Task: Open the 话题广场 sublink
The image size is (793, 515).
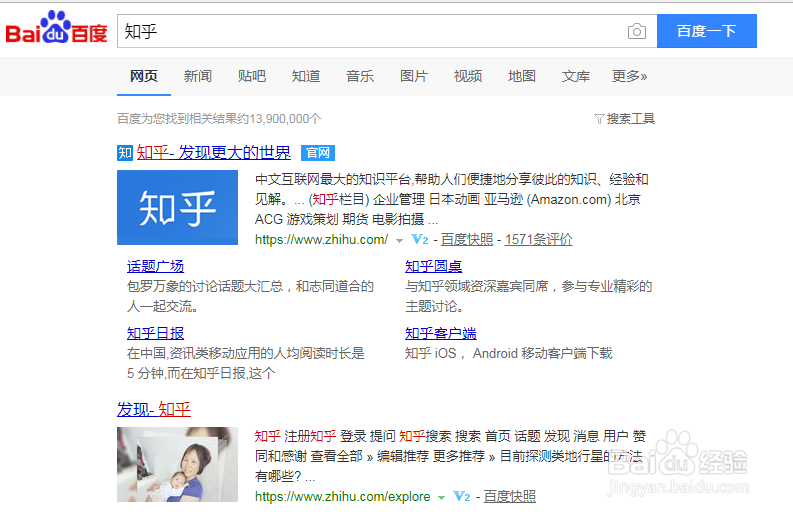Action: 155,267
